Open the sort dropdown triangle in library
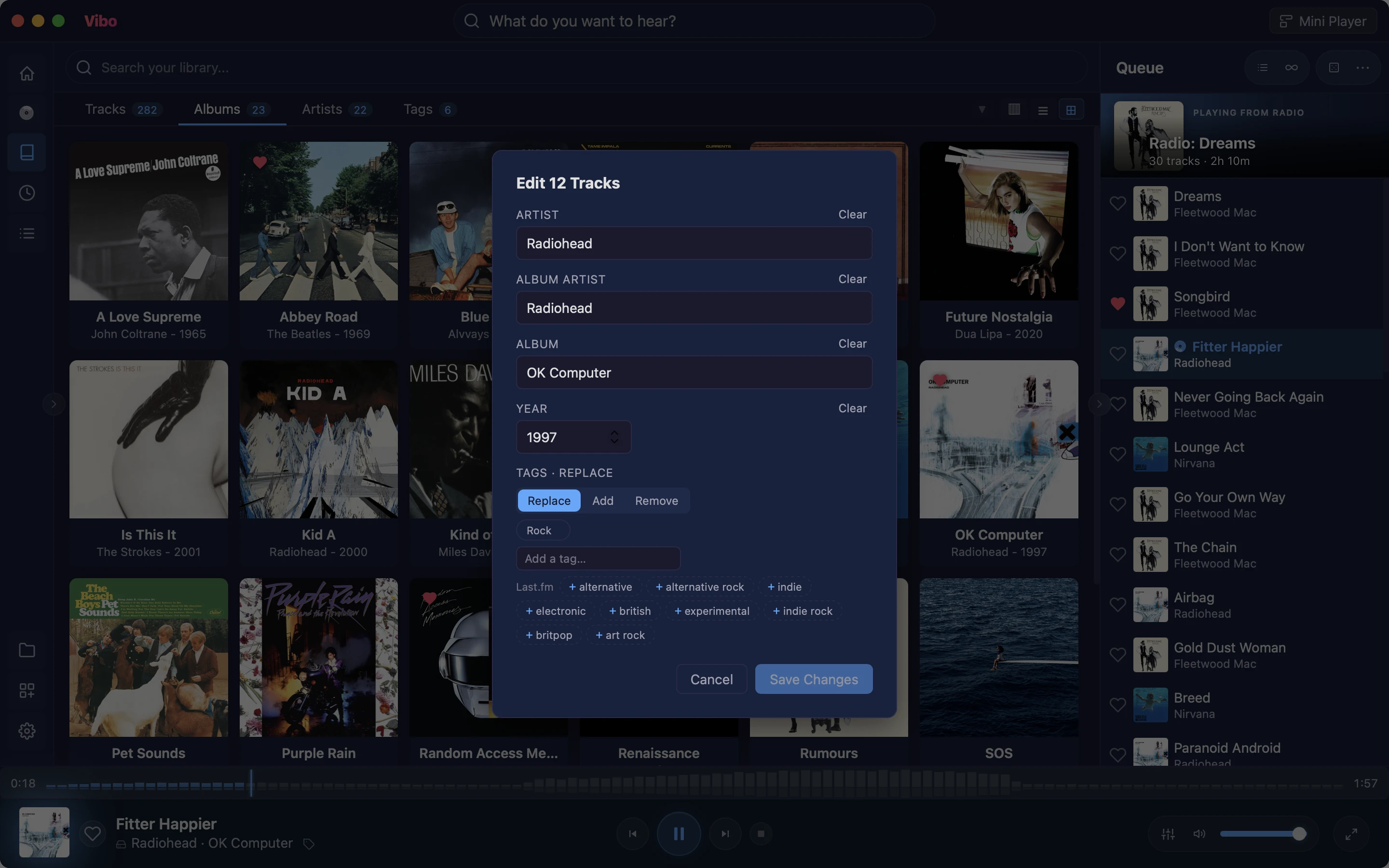1389x868 pixels. click(982, 109)
